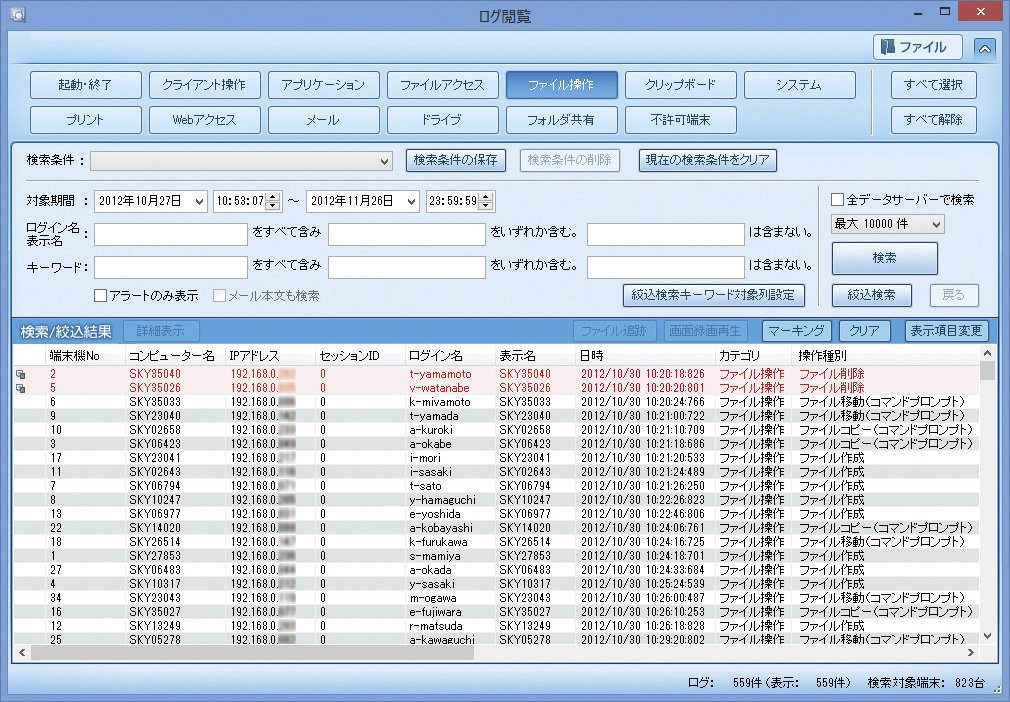This screenshot has width=1010, height=702.
Task: Select row with login v-watanabe
Action: pyautogui.click(x=496, y=388)
